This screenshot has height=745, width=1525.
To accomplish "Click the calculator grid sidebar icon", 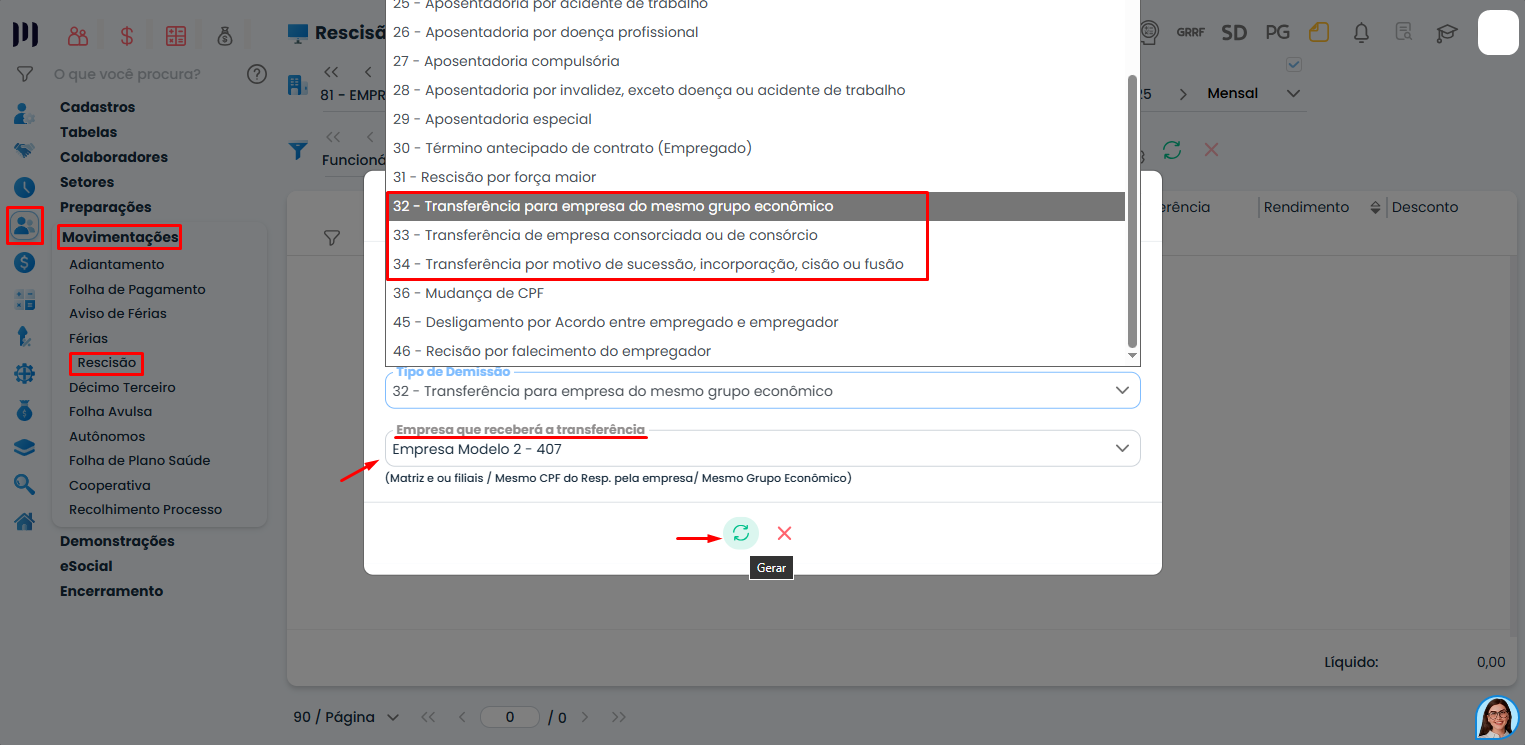I will pos(24,300).
